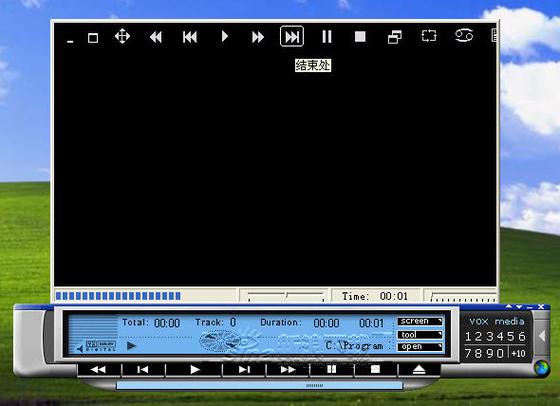Screen dimensions: 560x406
Task: Expand the open dropdown menu
Action: pos(420,347)
